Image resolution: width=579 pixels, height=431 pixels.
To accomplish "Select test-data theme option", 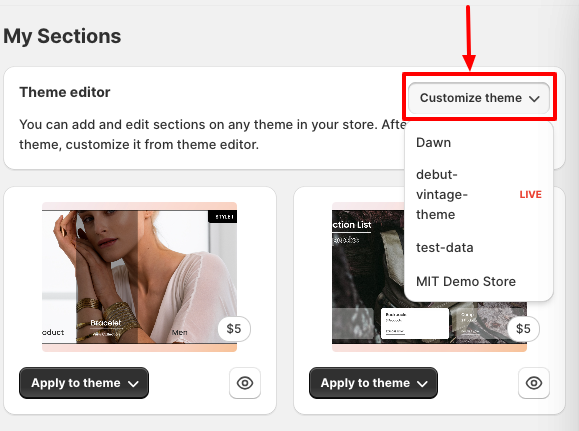I will point(479,247).
